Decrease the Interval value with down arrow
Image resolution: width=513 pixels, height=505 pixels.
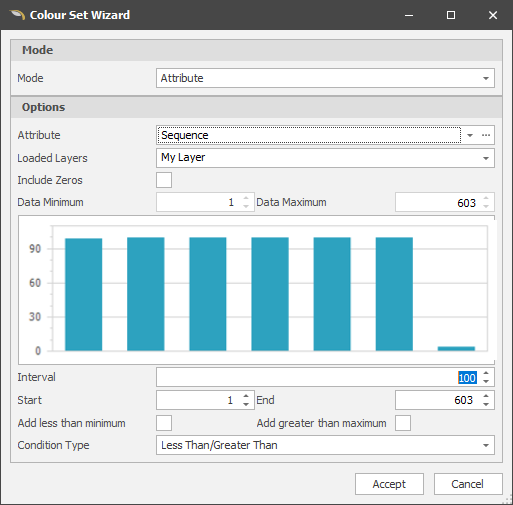(x=486, y=381)
